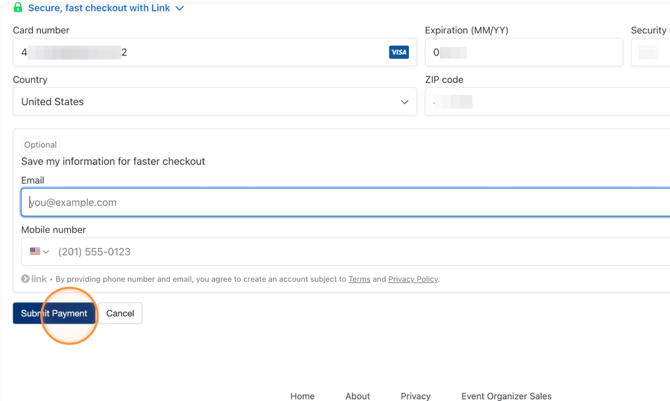Click the US flag country code icon
670x401 pixels.
click(35, 252)
